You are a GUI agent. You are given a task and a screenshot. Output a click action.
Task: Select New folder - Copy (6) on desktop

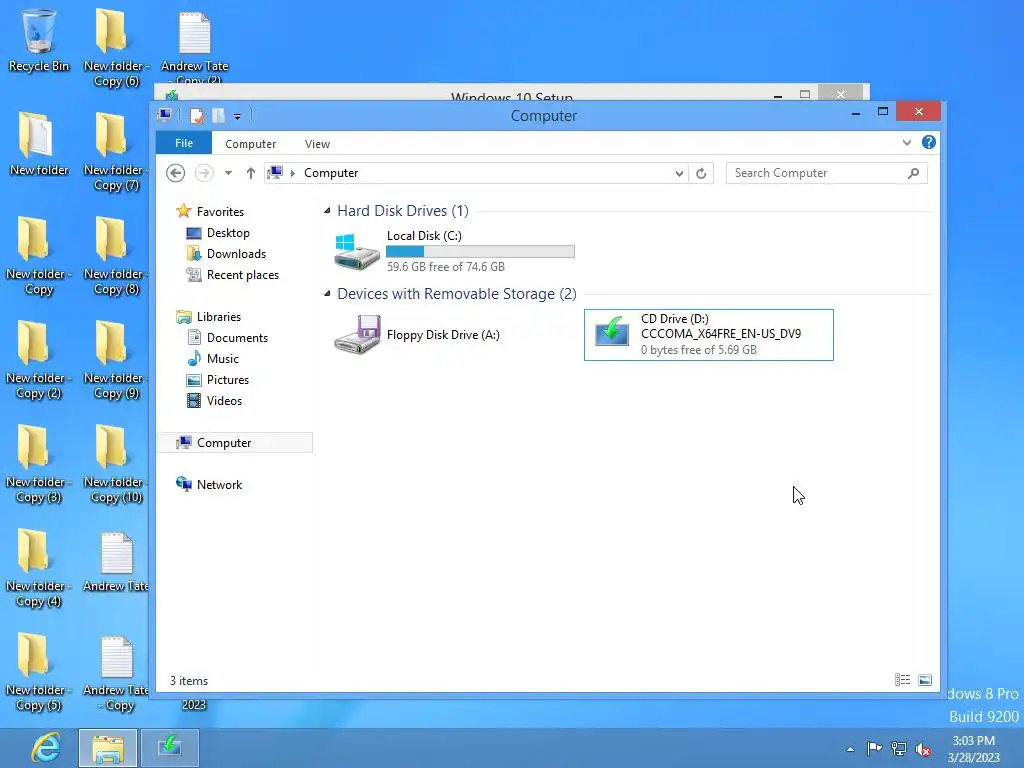click(116, 48)
